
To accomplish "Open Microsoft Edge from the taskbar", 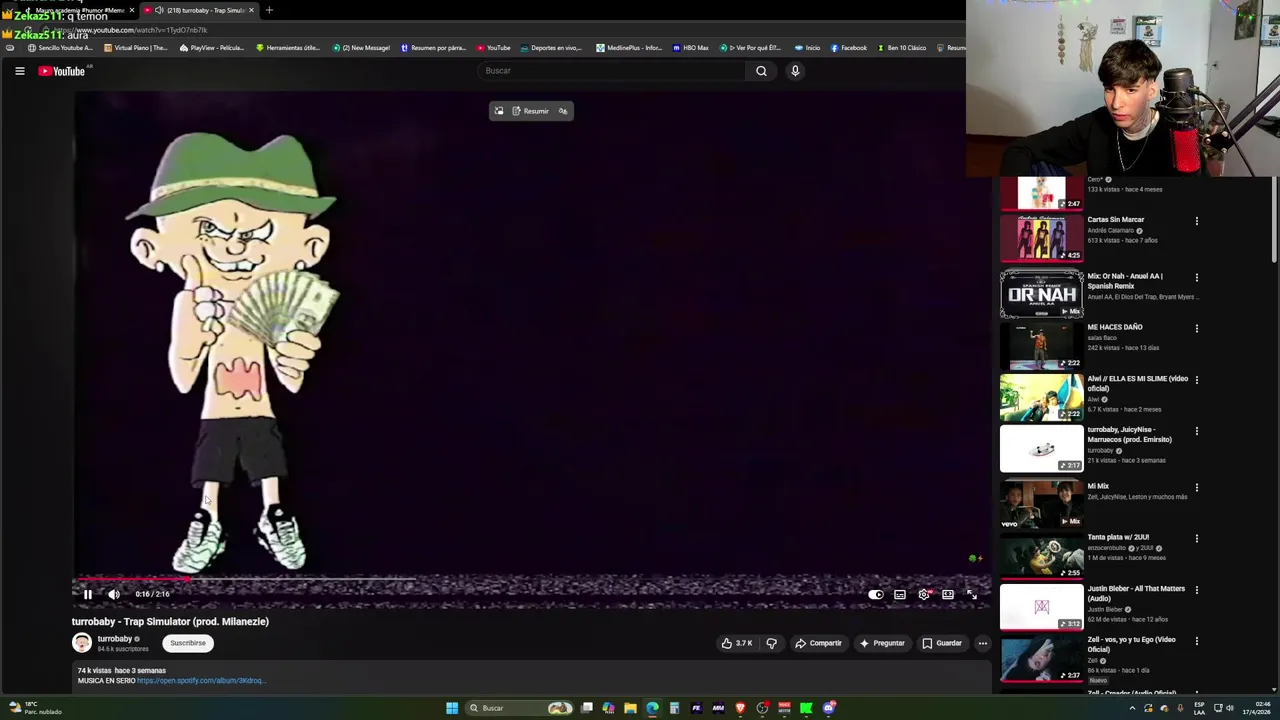I will coord(652,708).
